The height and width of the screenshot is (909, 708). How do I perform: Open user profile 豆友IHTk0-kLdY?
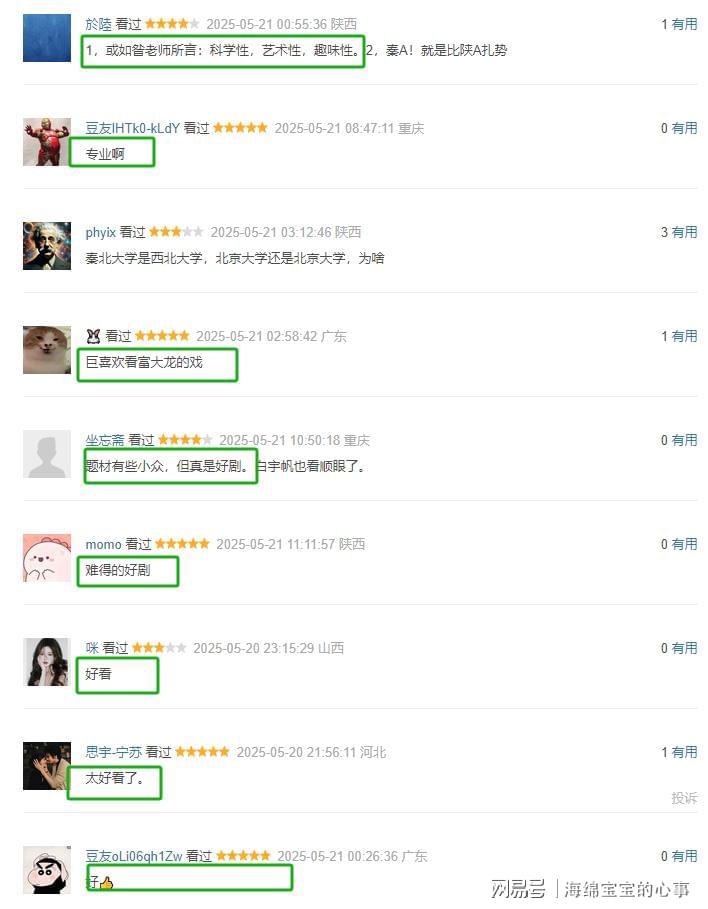132,128
